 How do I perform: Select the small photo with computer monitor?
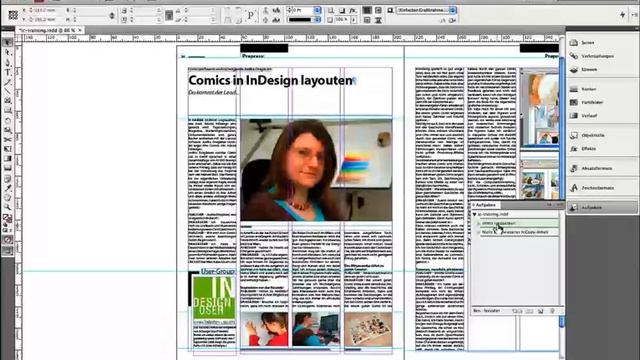(316, 329)
